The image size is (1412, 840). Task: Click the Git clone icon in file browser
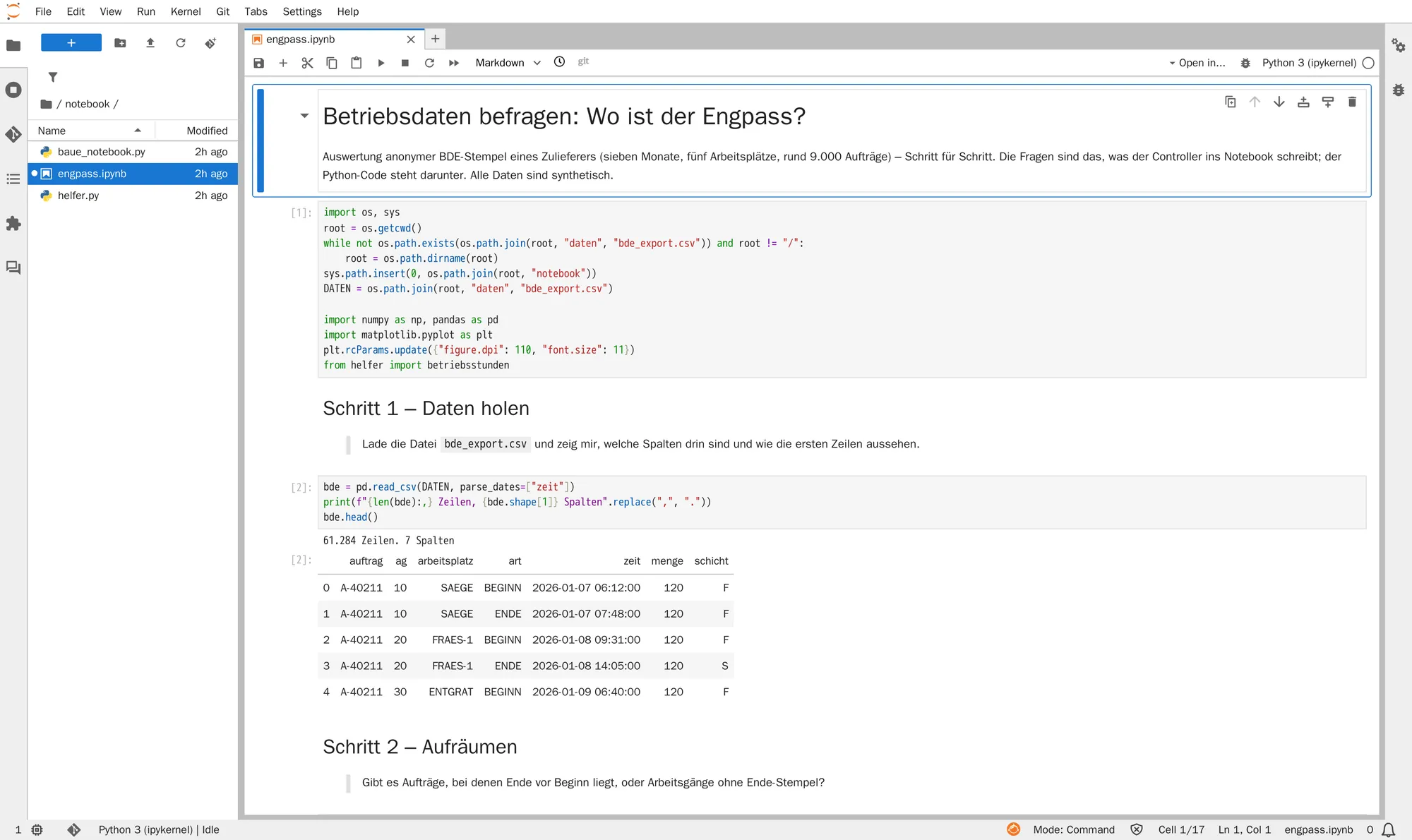tap(210, 43)
